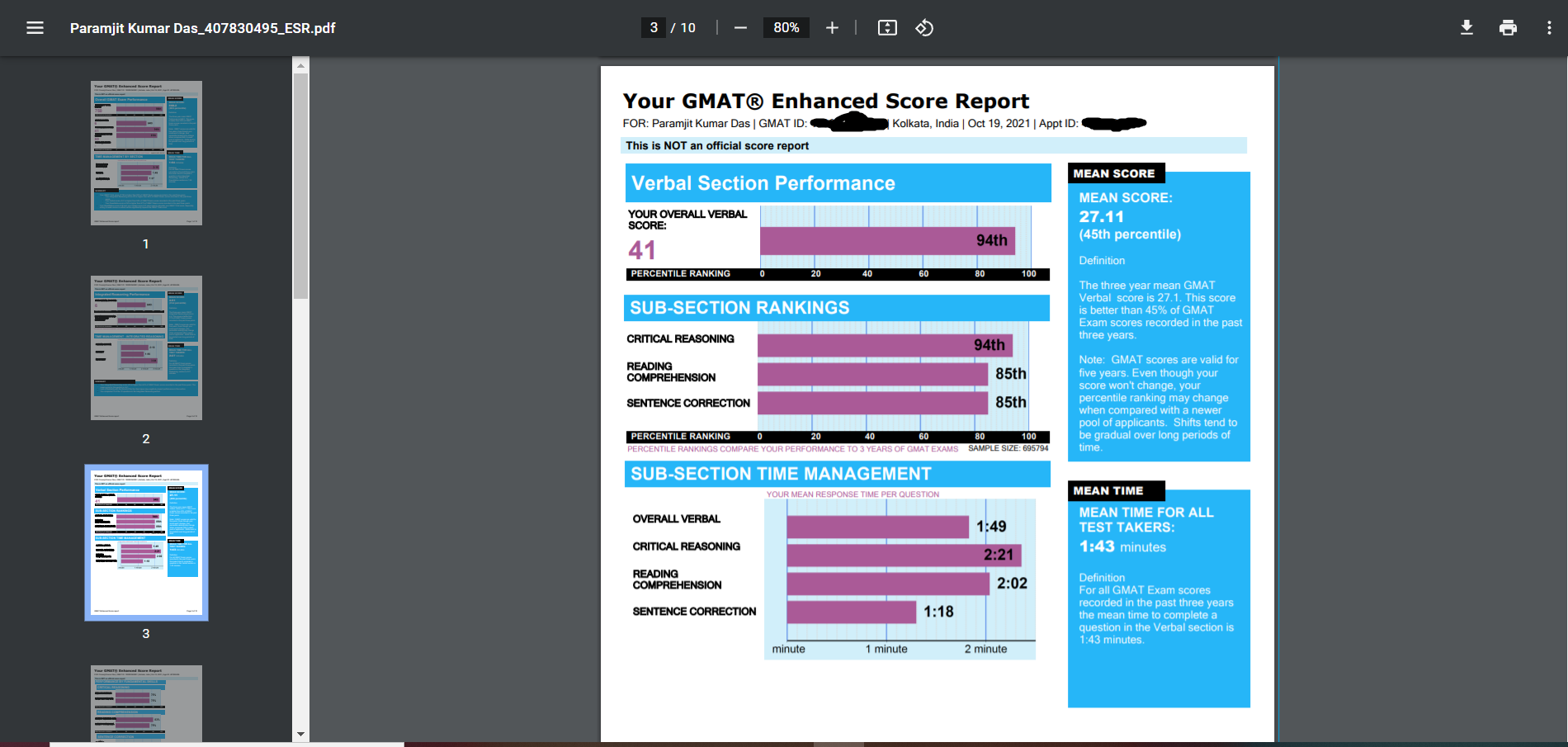1568x747 pixels.
Task: Select the partially visible page 4 thumbnail
Action: [145, 706]
